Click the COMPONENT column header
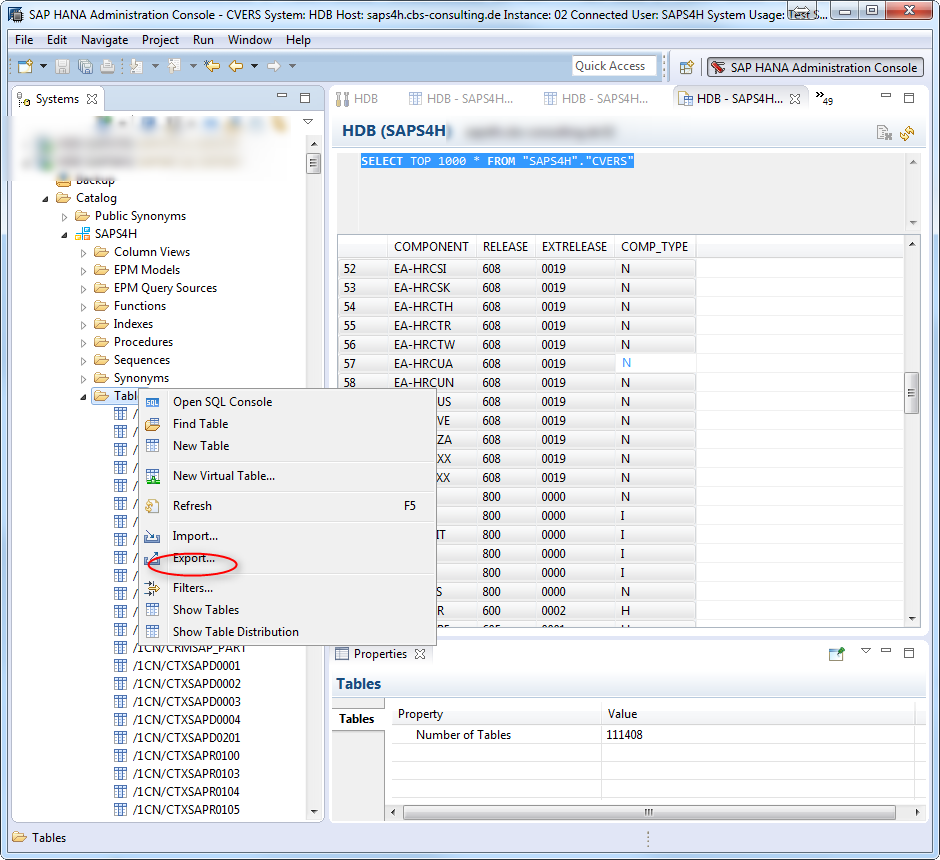Viewport: 940px width, 860px height. (432, 247)
